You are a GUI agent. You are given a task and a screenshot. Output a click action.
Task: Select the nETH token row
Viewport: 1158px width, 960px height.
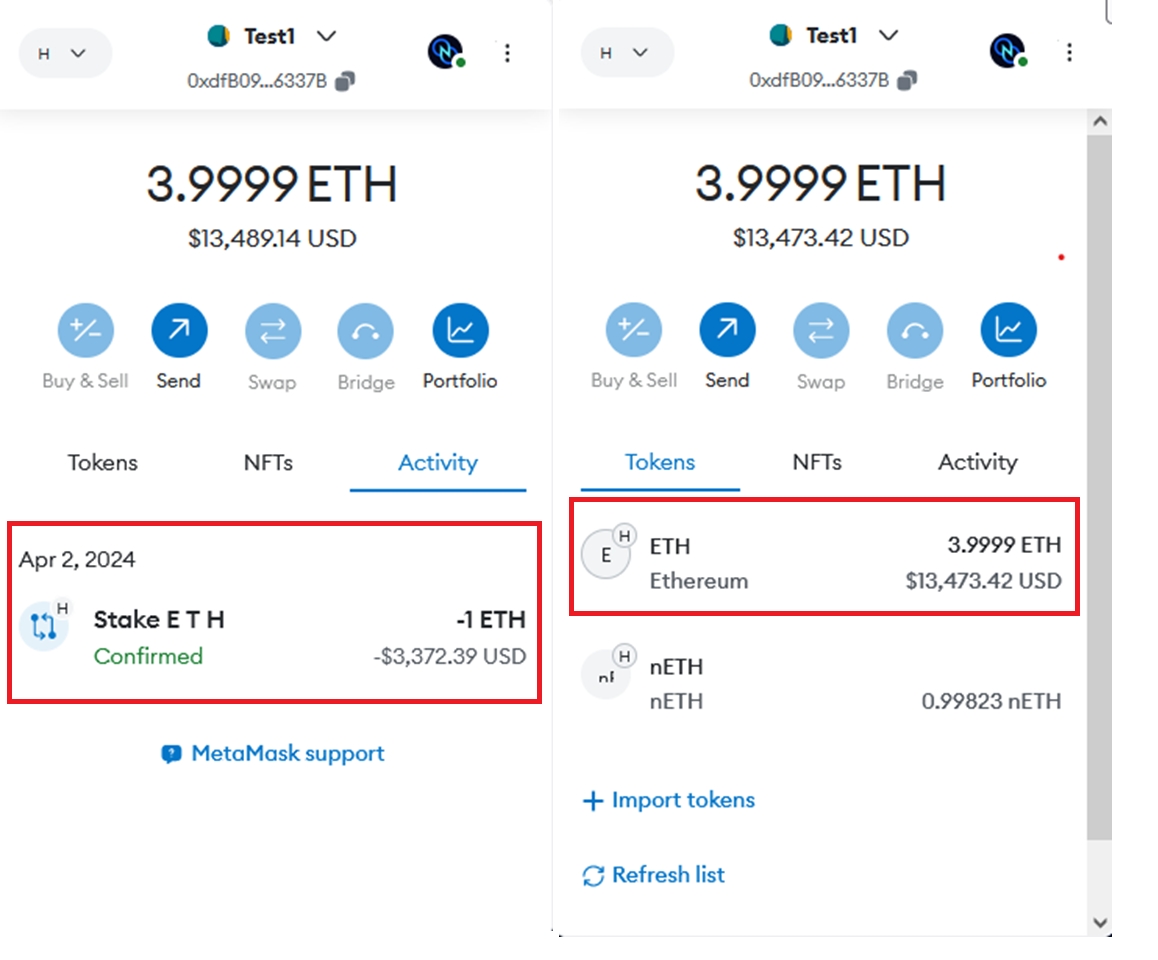pyautogui.click(x=822, y=683)
